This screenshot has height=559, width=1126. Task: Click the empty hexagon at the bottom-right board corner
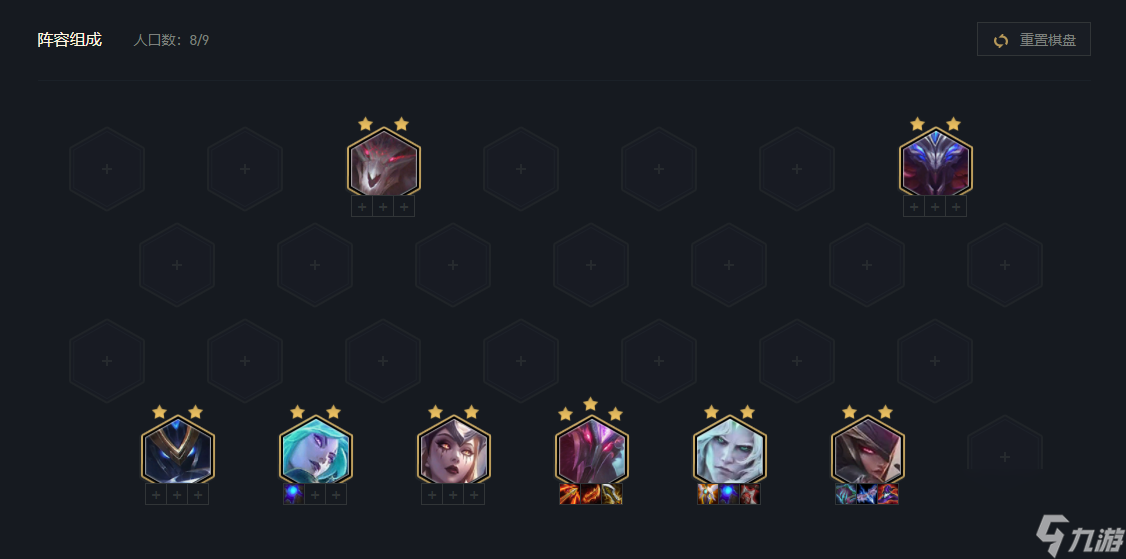pos(1005,456)
